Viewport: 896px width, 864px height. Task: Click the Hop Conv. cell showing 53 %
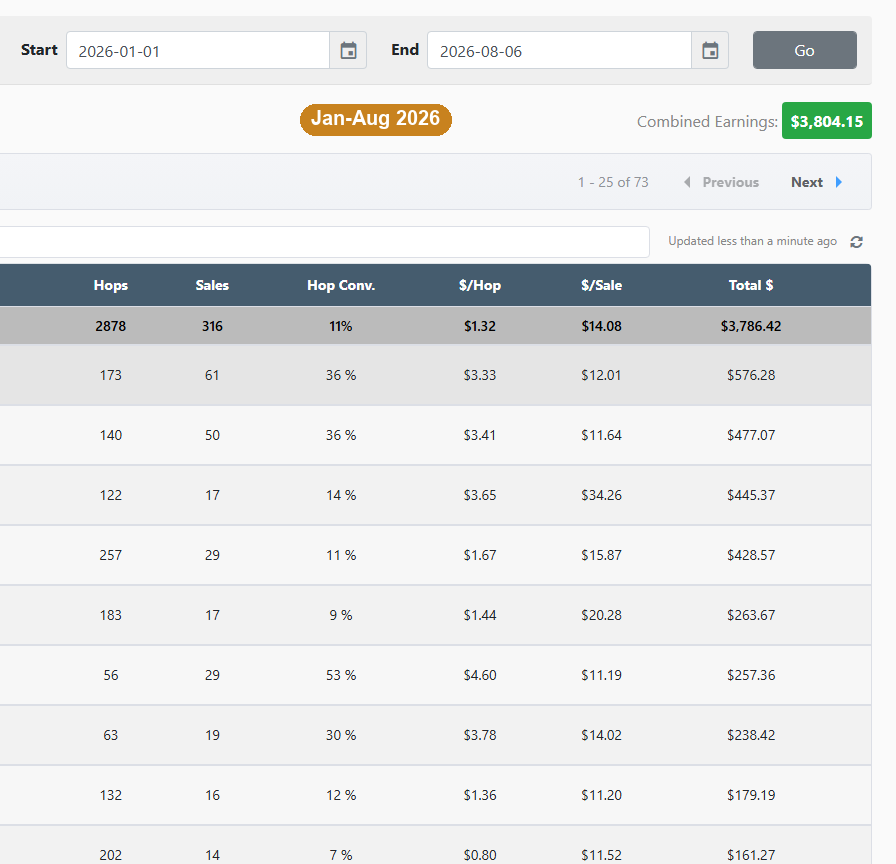pos(341,675)
